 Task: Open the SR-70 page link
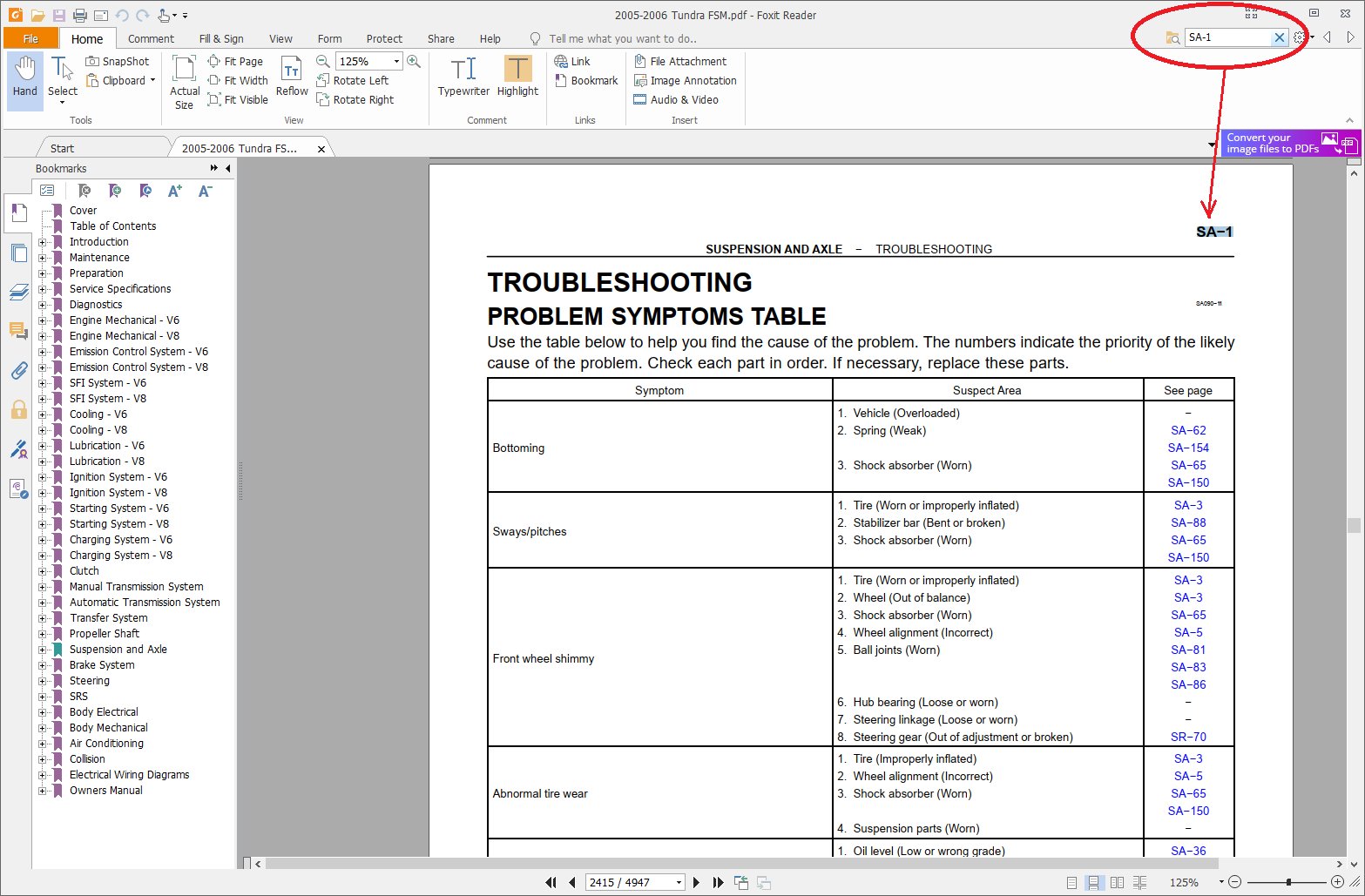point(1188,737)
